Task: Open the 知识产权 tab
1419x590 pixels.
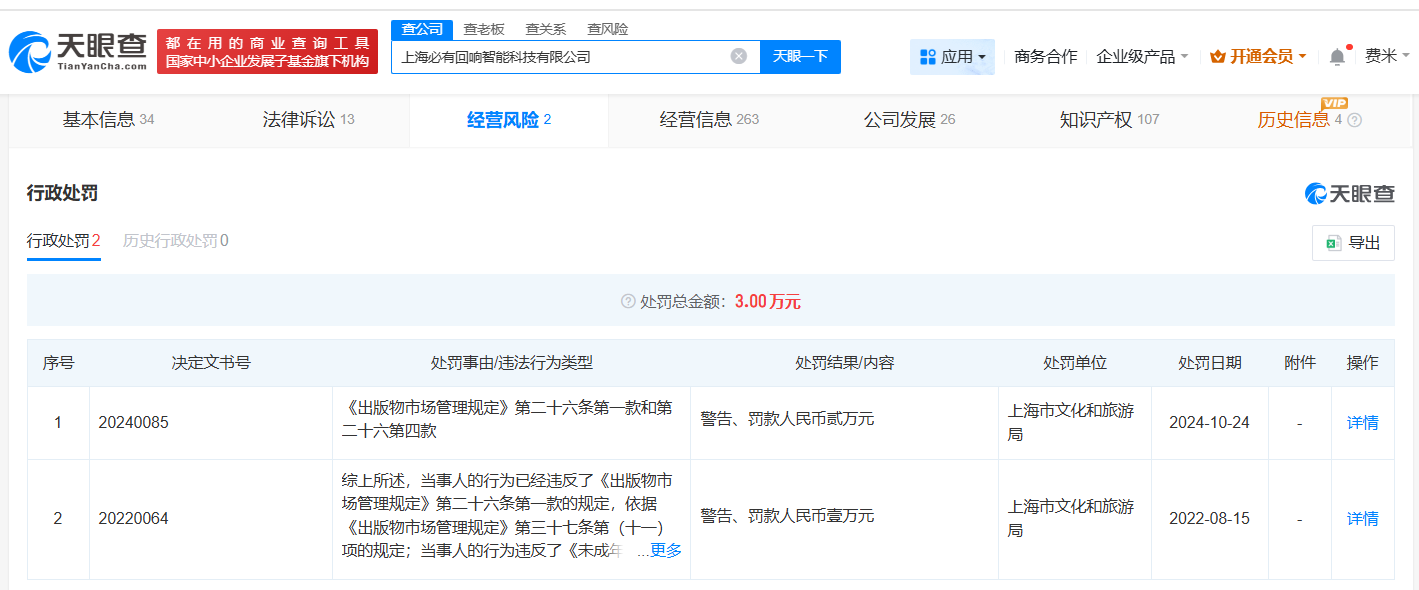Action: point(1108,120)
